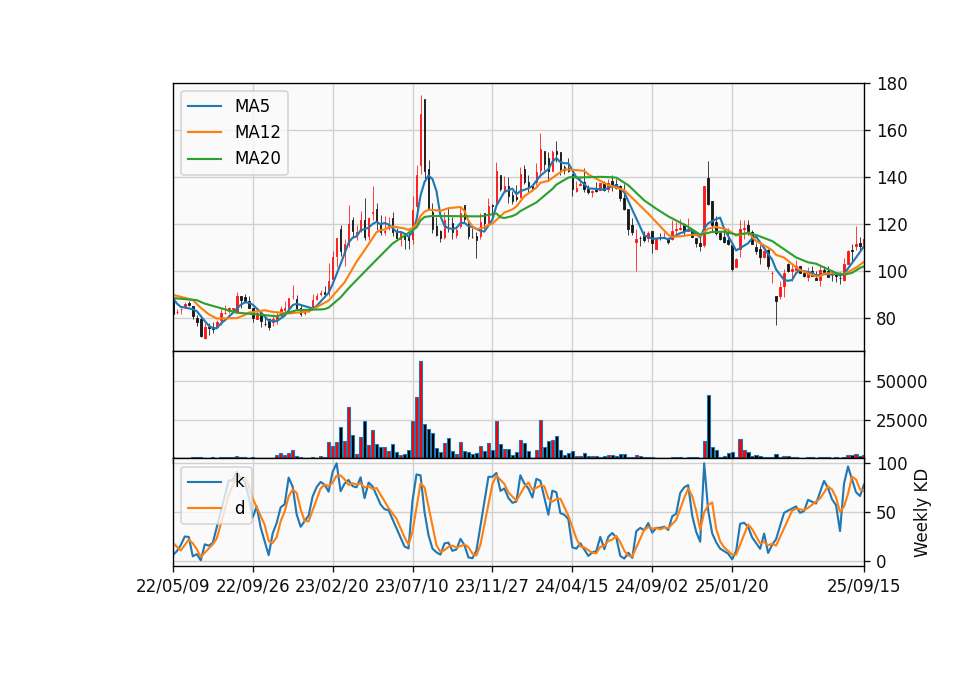Click the 180 price axis label

(x=891, y=84)
